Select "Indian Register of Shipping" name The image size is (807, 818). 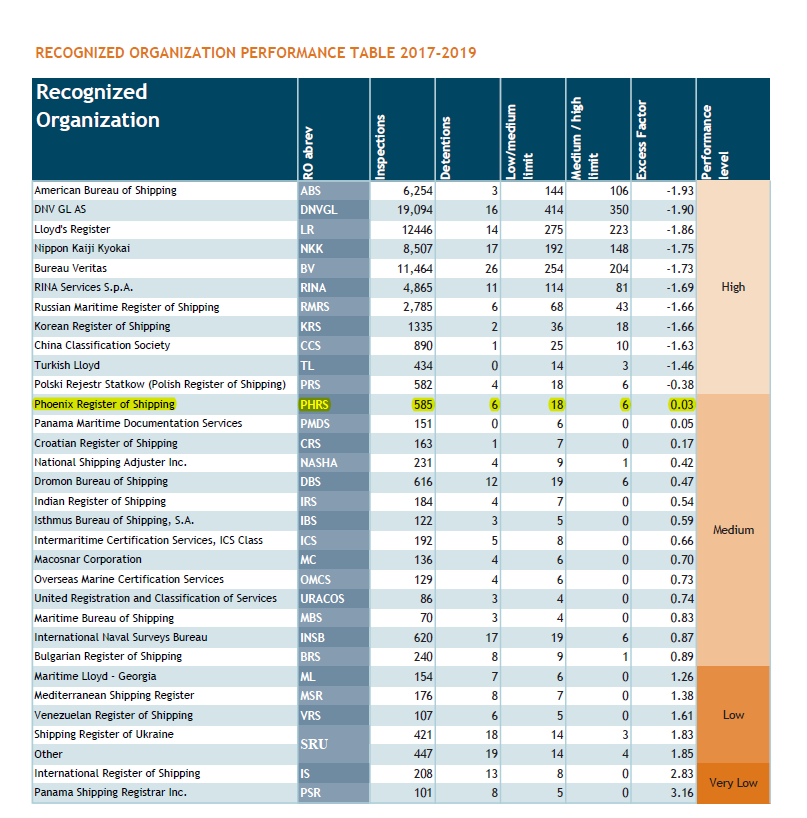pos(100,501)
